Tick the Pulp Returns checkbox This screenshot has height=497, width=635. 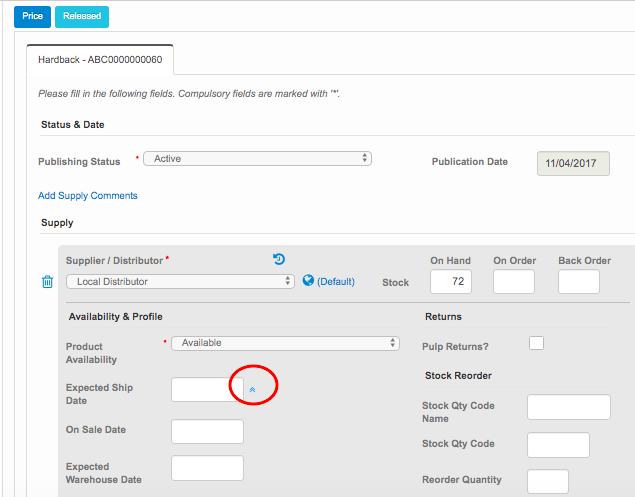pos(536,343)
